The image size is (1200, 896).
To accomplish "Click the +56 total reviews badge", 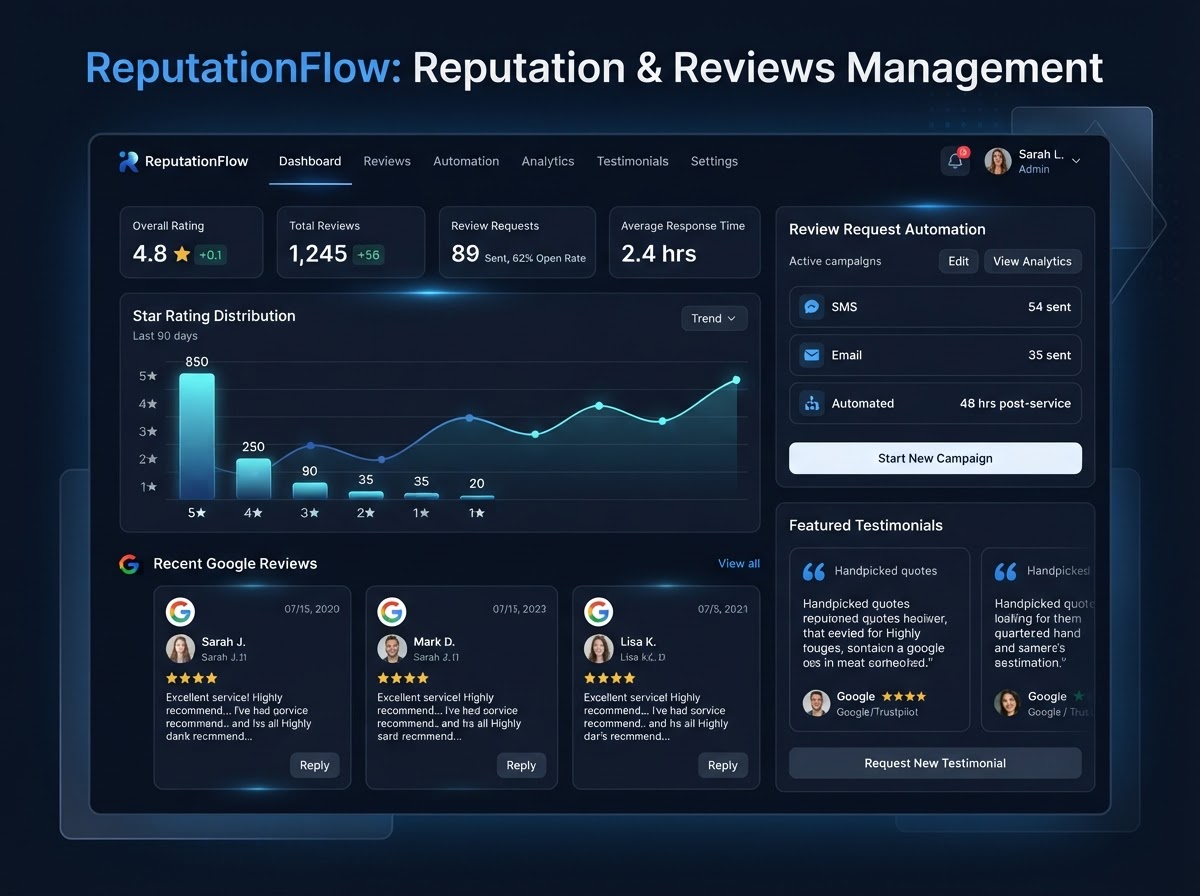I will coord(368,255).
